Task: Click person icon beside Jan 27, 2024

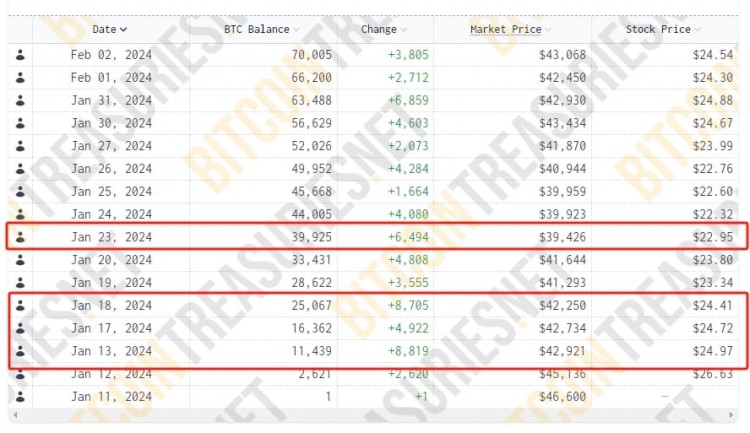Action: (x=20, y=146)
